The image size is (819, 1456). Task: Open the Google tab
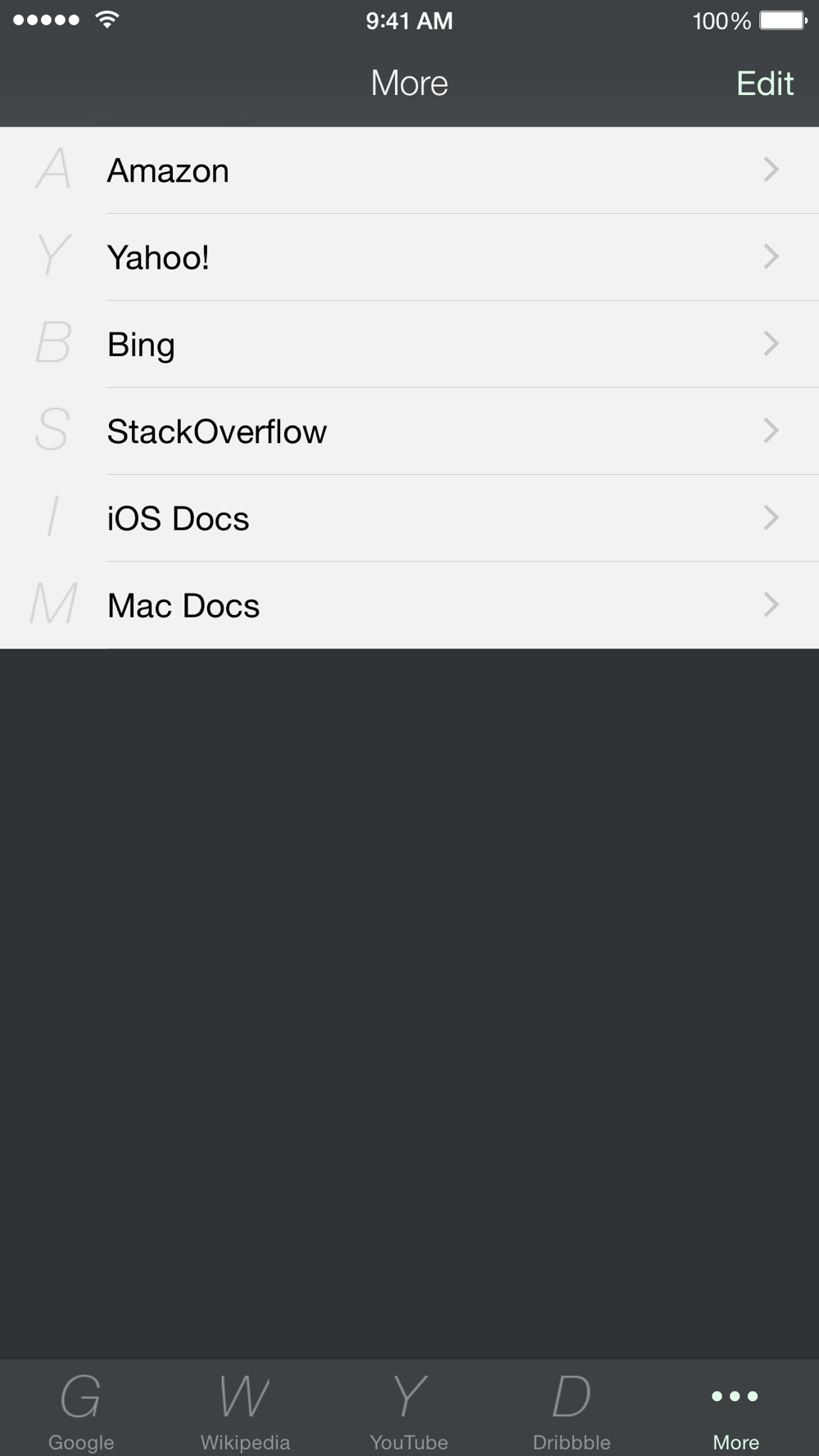coord(81,1409)
